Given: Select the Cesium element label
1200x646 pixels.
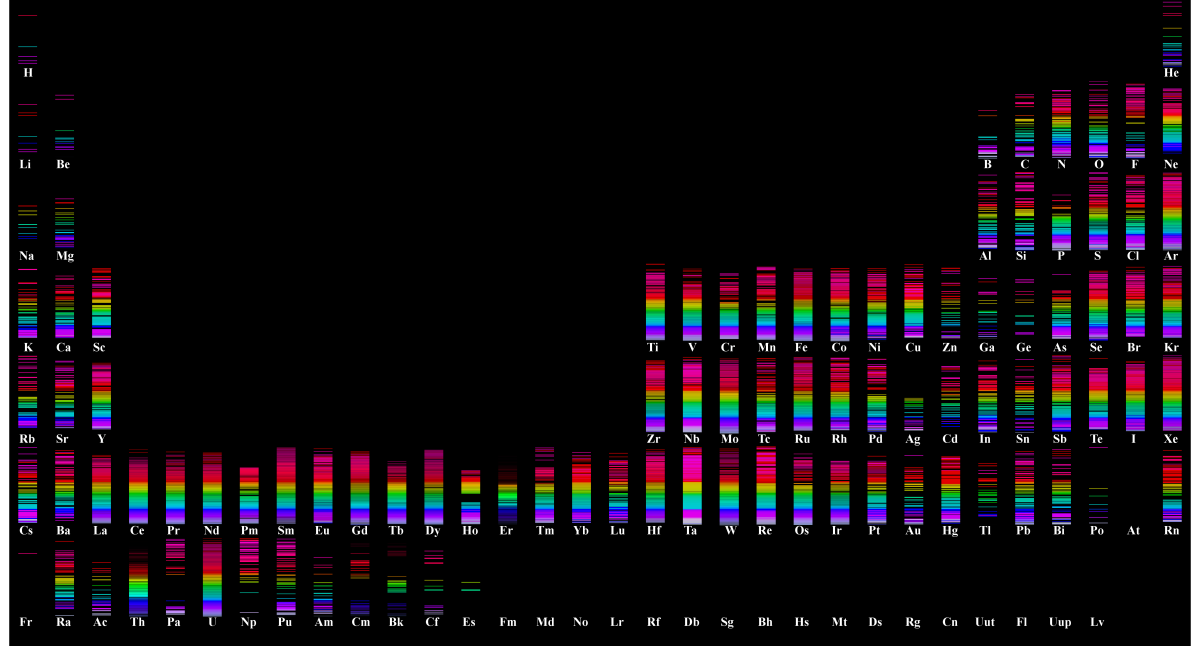Looking at the screenshot, I should 26,531.
